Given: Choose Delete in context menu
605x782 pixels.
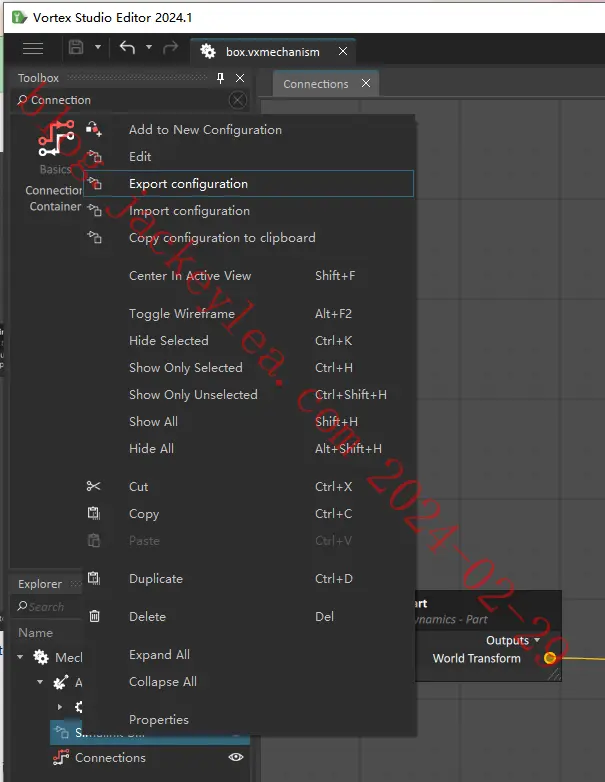Looking at the screenshot, I should coord(248,616).
